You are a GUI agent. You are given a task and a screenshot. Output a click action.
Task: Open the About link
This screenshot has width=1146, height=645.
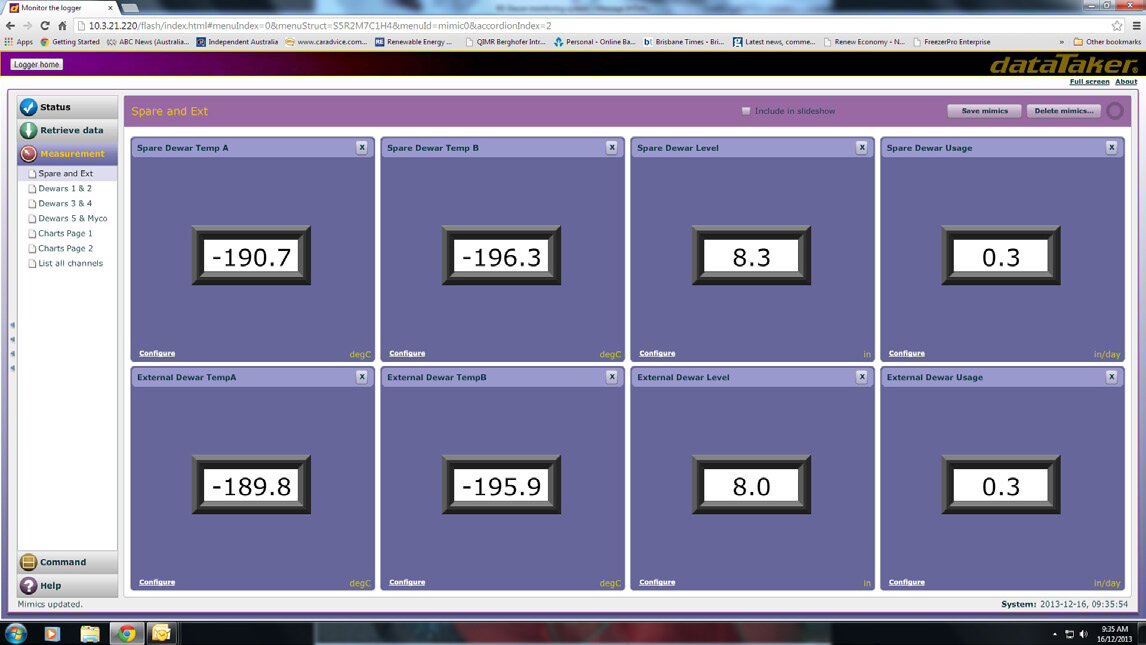point(1126,82)
